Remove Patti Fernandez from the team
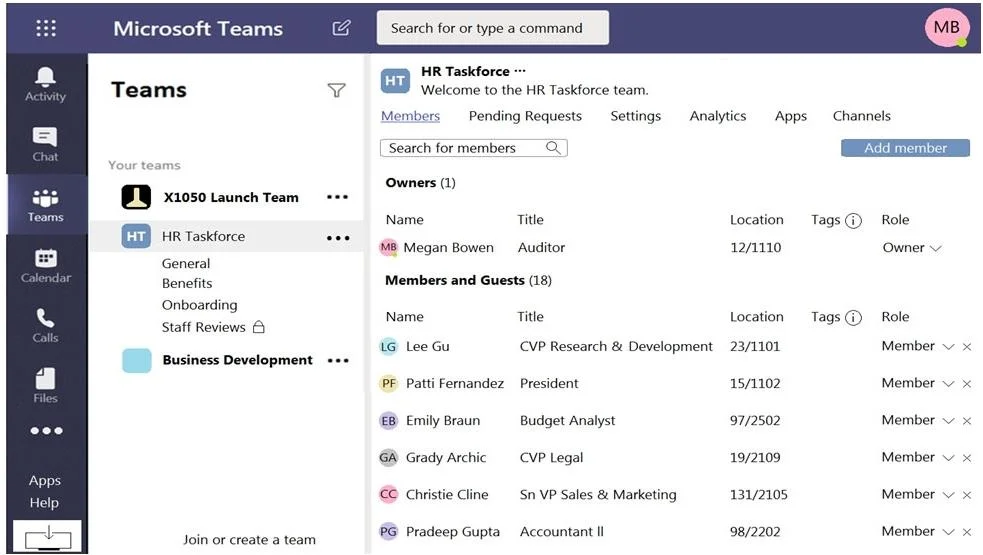The width and height of the screenshot is (983, 555). (967, 384)
